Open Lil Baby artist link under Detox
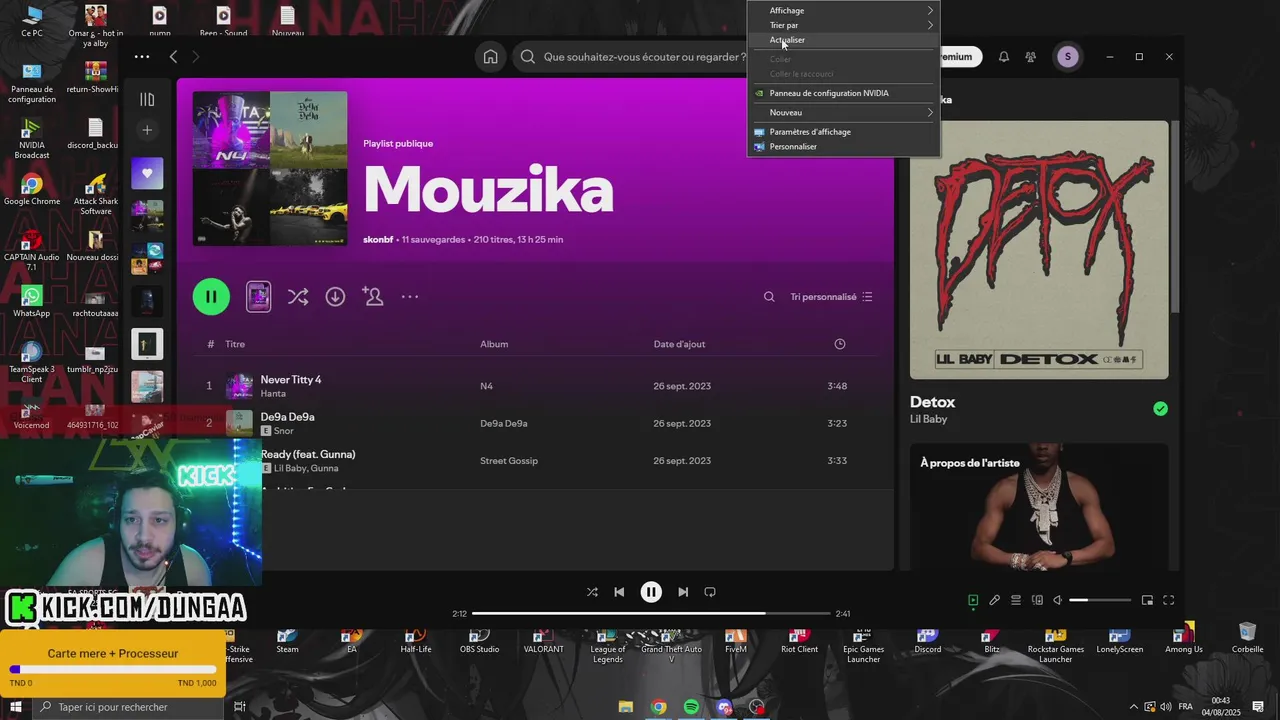 [x=928, y=419]
